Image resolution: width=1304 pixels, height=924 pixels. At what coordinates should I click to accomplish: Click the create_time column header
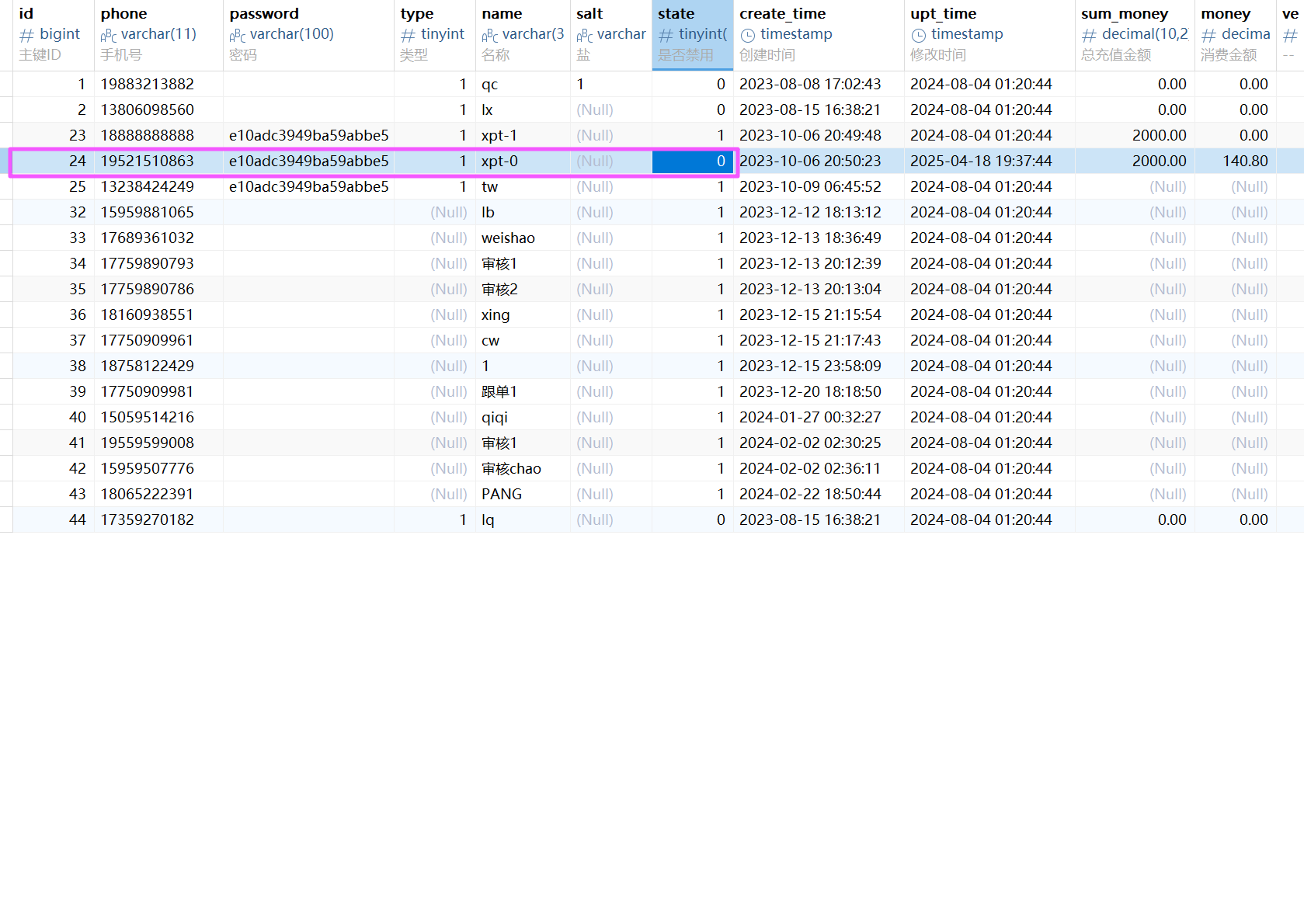tap(819, 35)
